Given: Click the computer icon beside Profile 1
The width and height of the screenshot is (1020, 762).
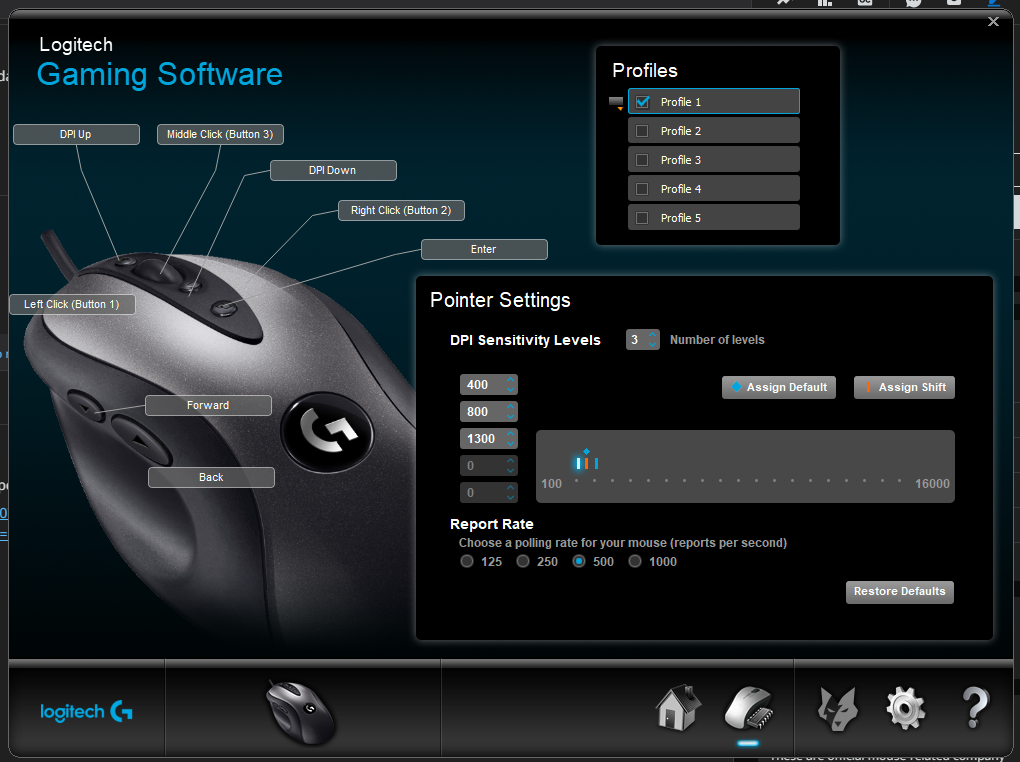Looking at the screenshot, I should 616,103.
